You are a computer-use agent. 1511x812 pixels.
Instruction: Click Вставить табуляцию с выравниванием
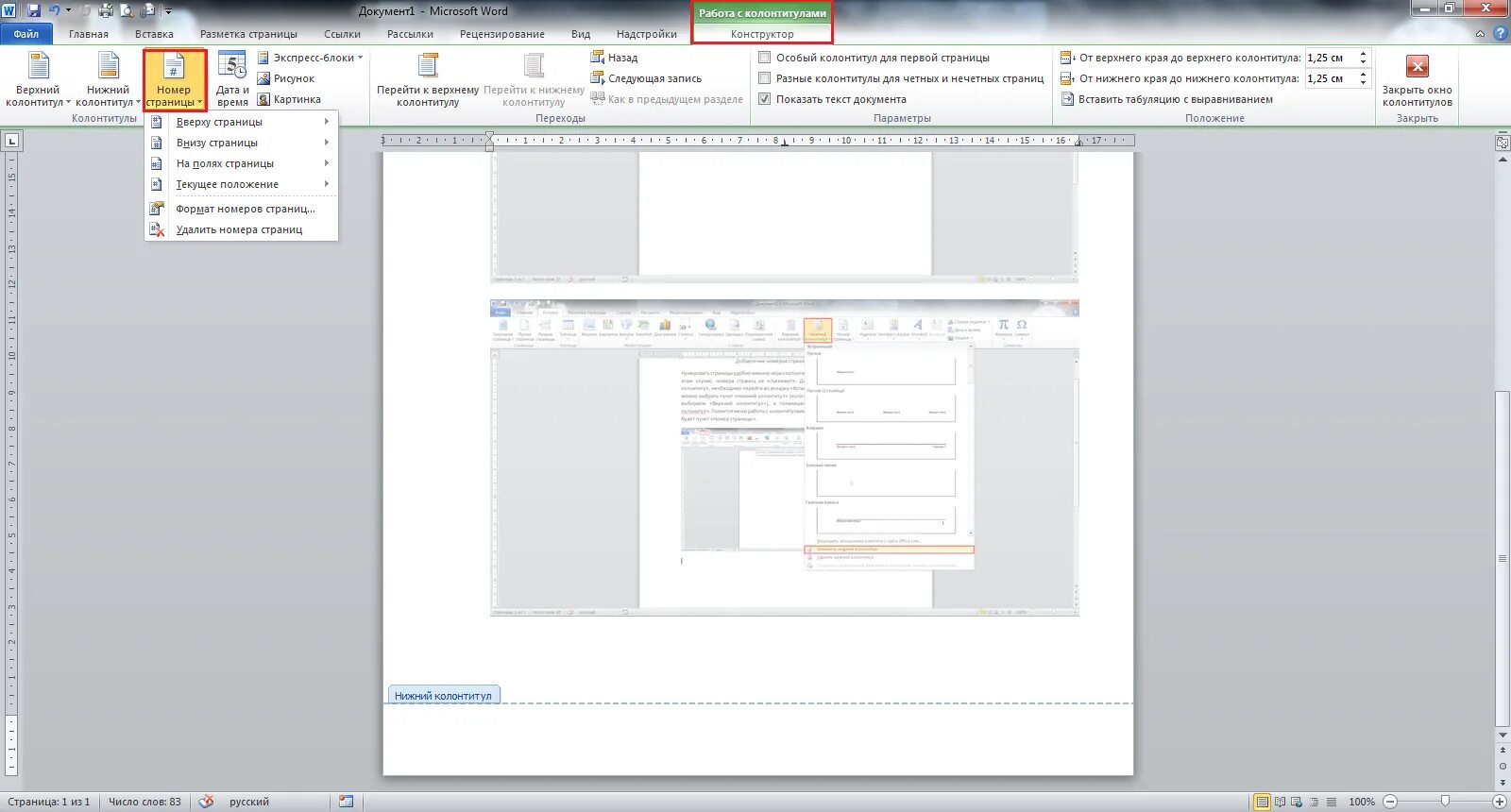click(x=1166, y=99)
